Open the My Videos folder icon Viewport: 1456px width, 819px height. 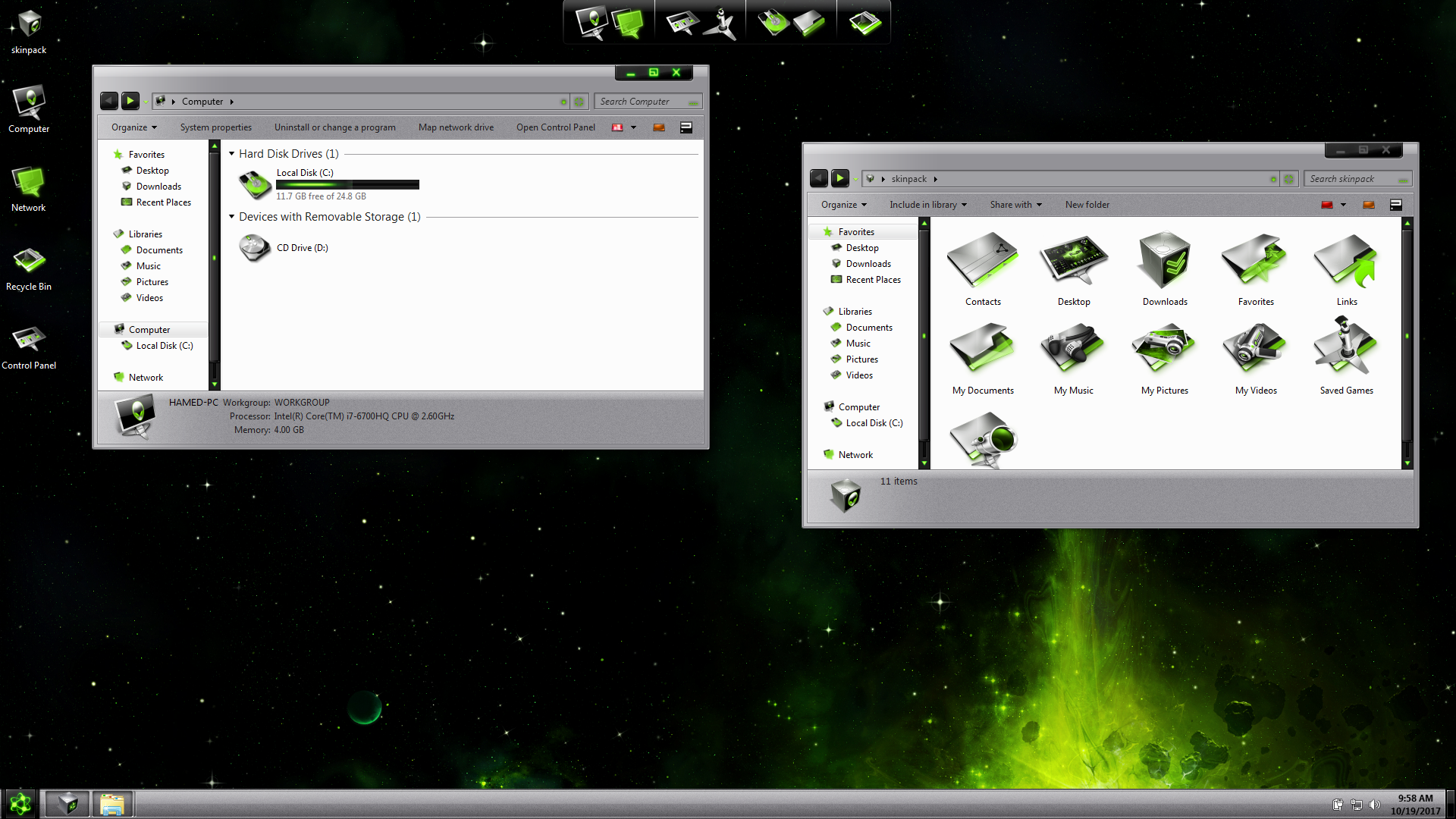(1255, 349)
